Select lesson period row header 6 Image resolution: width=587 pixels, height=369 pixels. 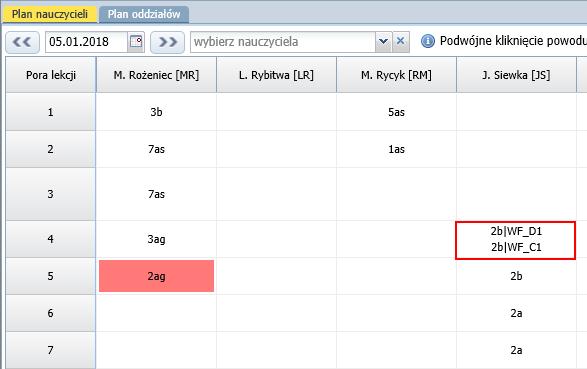pos(51,313)
